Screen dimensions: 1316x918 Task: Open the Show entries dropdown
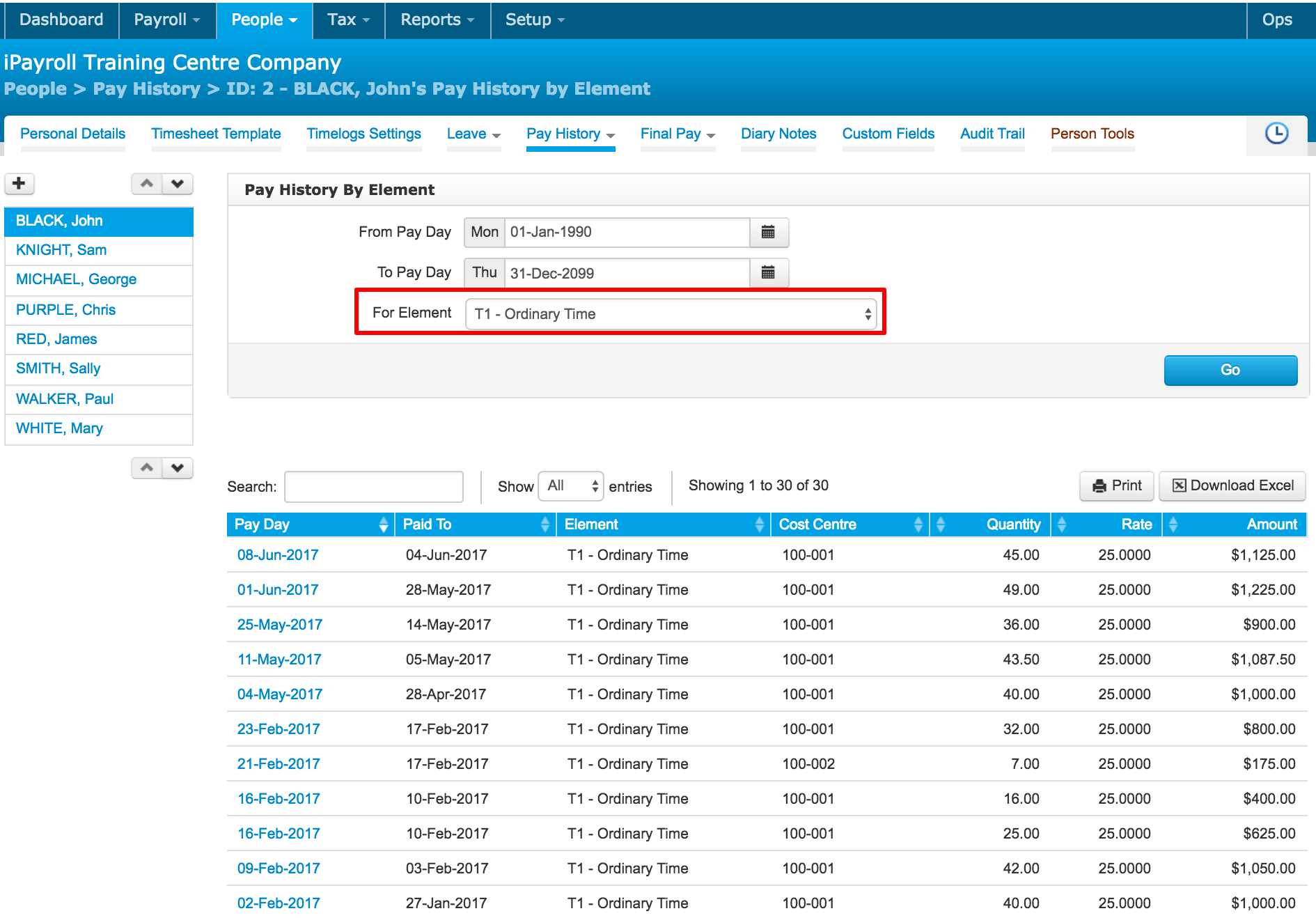pos(571,486)
